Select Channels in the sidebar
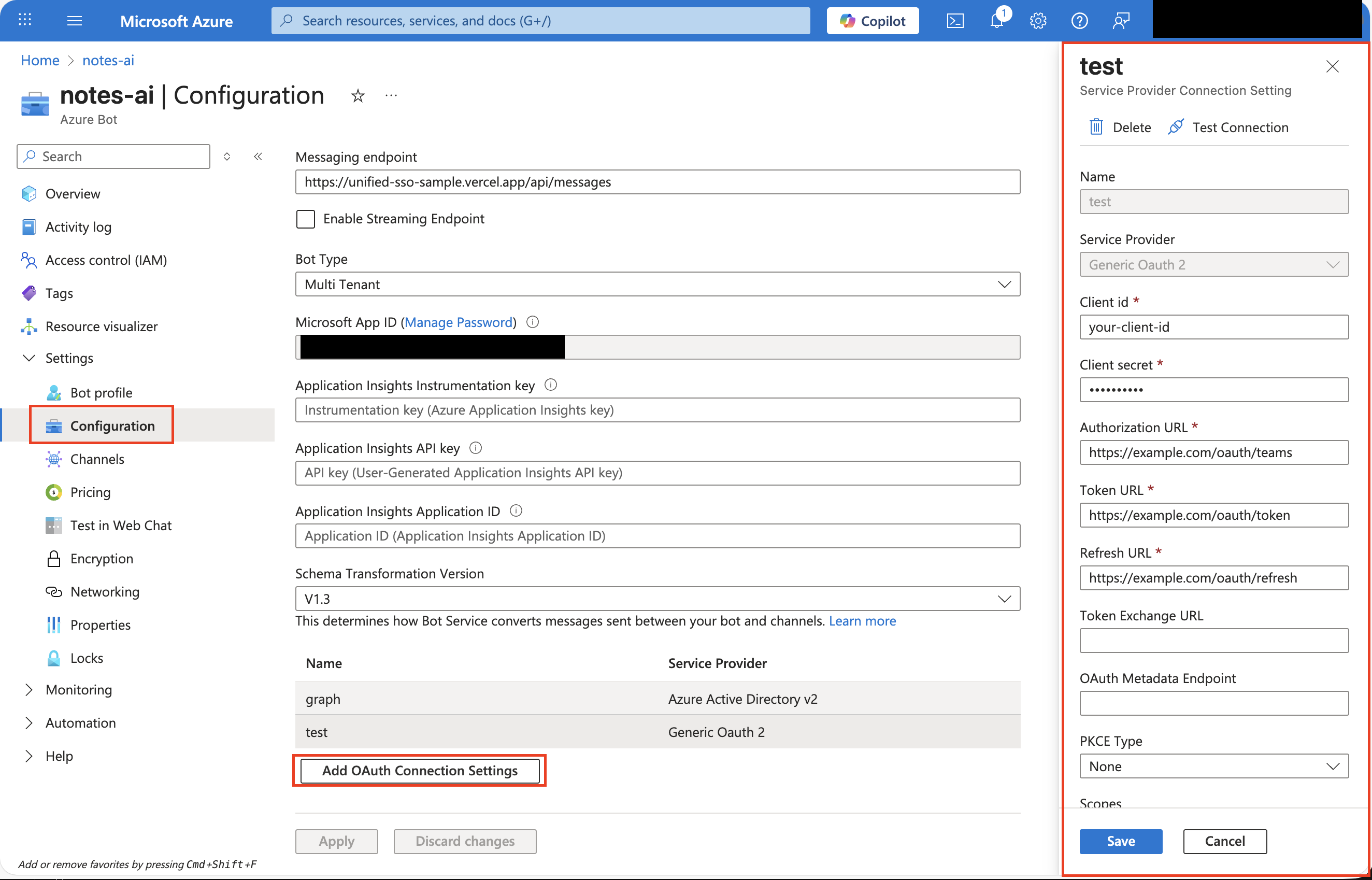This screenshot has width=1372, height=880. click(98, 459)
